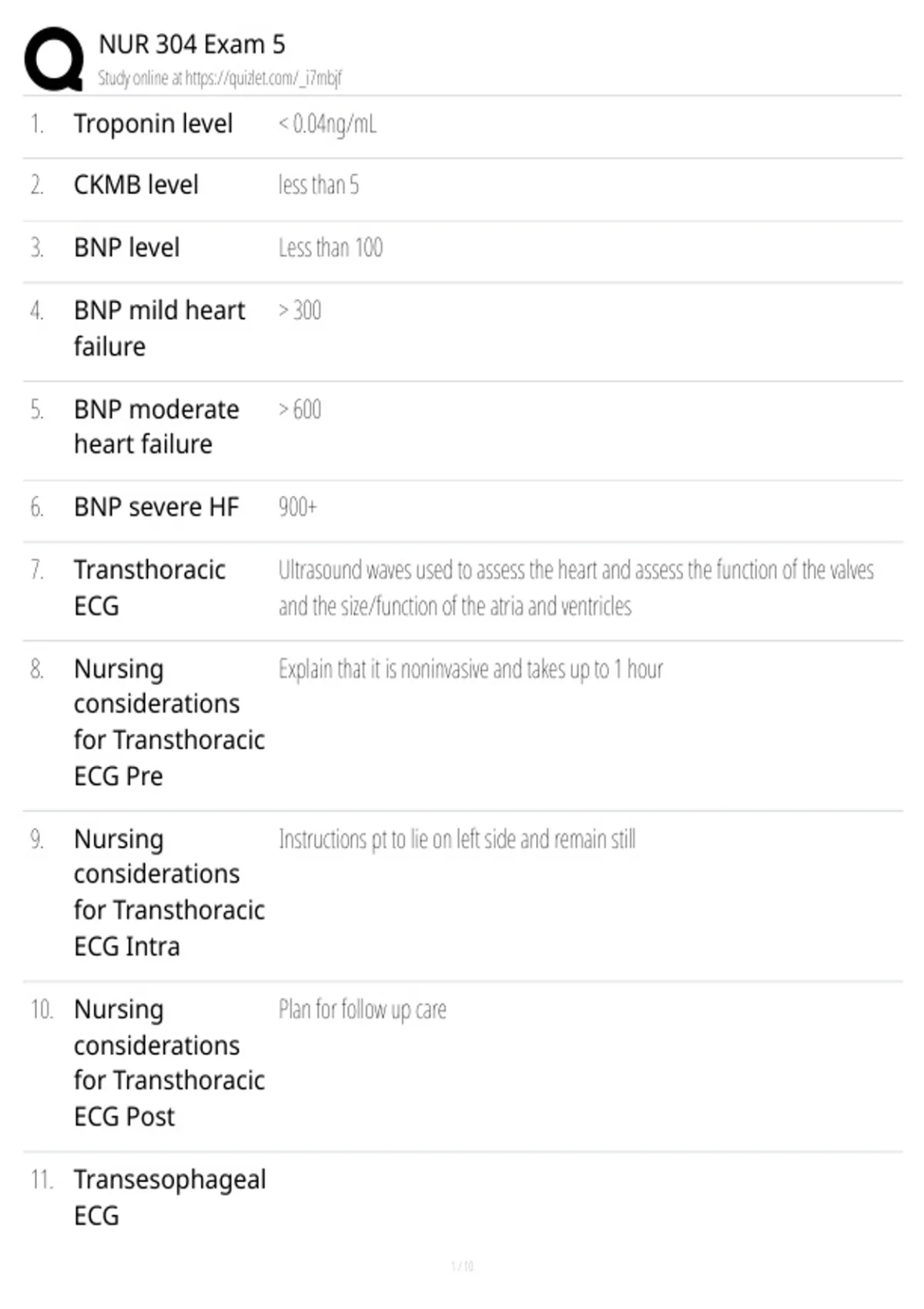The height and width of the screenshot is (1309, 924).
Task: Select the Troponin level term
Action: (153, 124)
